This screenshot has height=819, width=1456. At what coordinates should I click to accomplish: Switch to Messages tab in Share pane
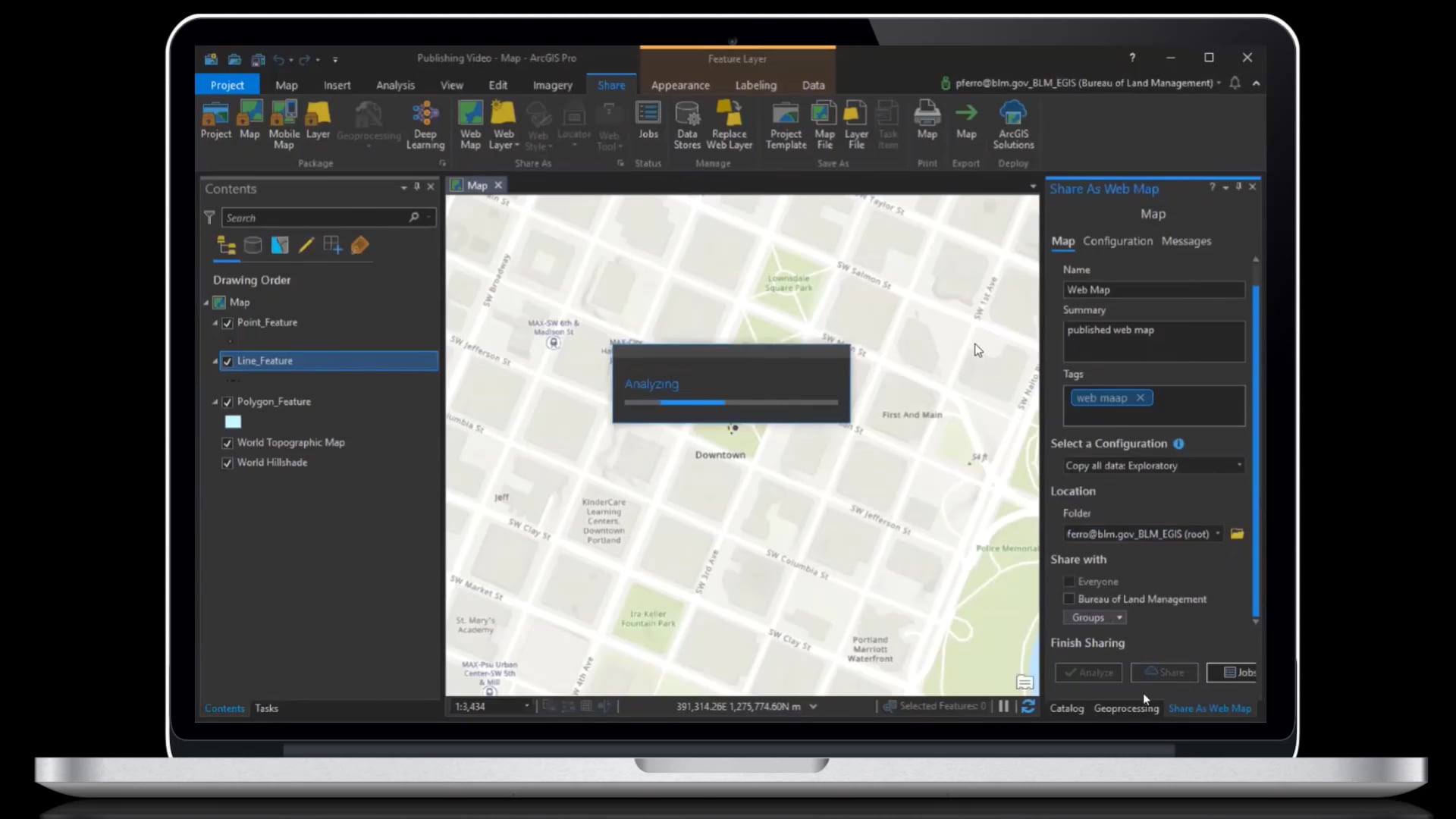[1186, 241]
